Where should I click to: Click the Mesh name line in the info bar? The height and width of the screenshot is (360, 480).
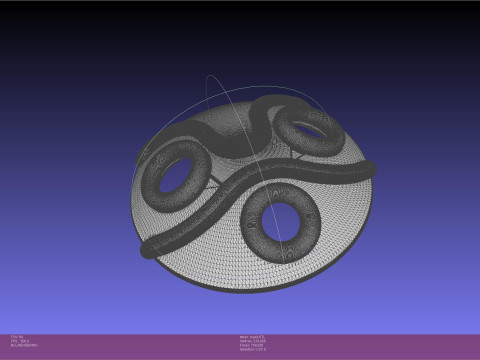click(253, 337)
